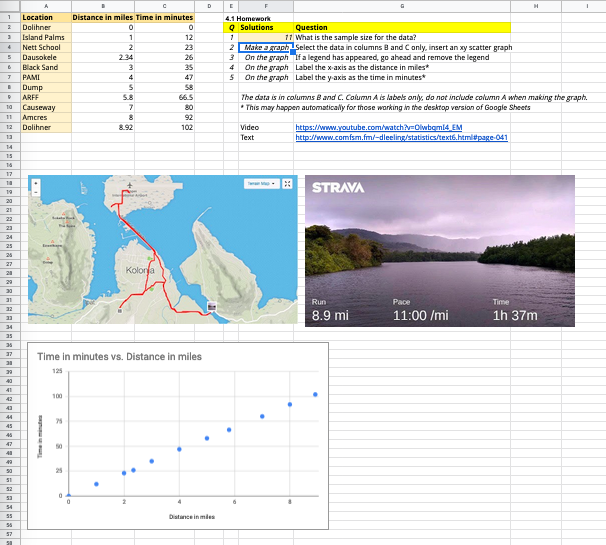Select column G header
This screenshot has width=606, height=545.
coord(402,6)
